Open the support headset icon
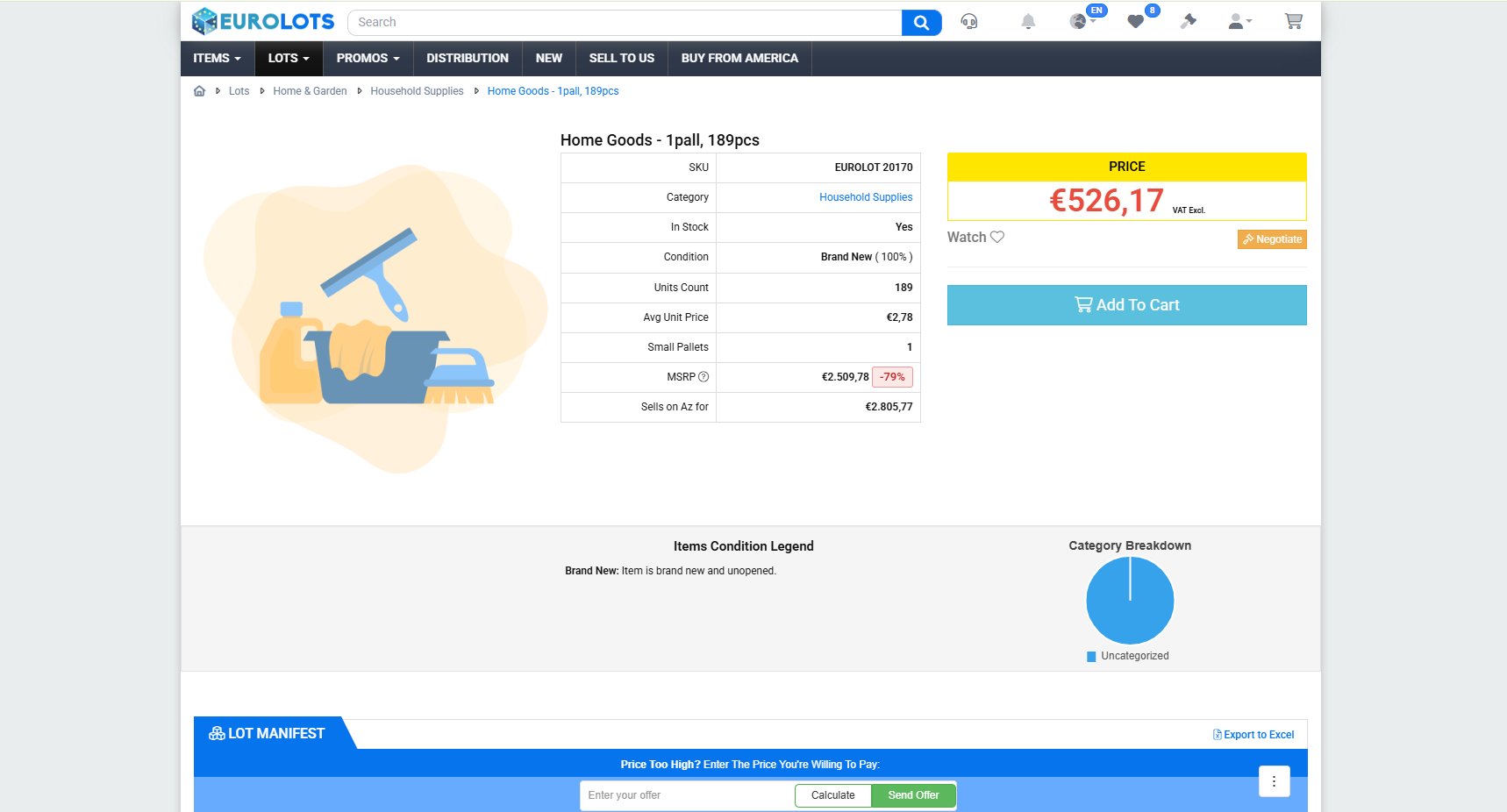Screen dimensions: 1507x812 [969, 21]
